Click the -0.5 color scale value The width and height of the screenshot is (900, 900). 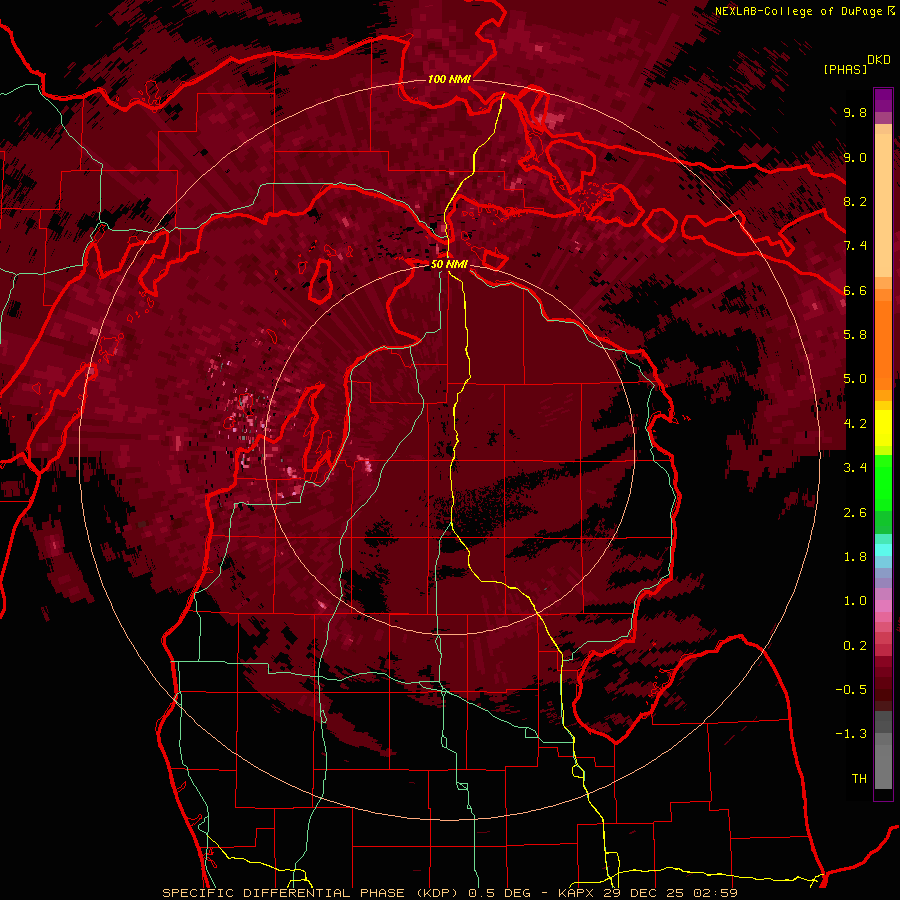[x=851, y=690]
